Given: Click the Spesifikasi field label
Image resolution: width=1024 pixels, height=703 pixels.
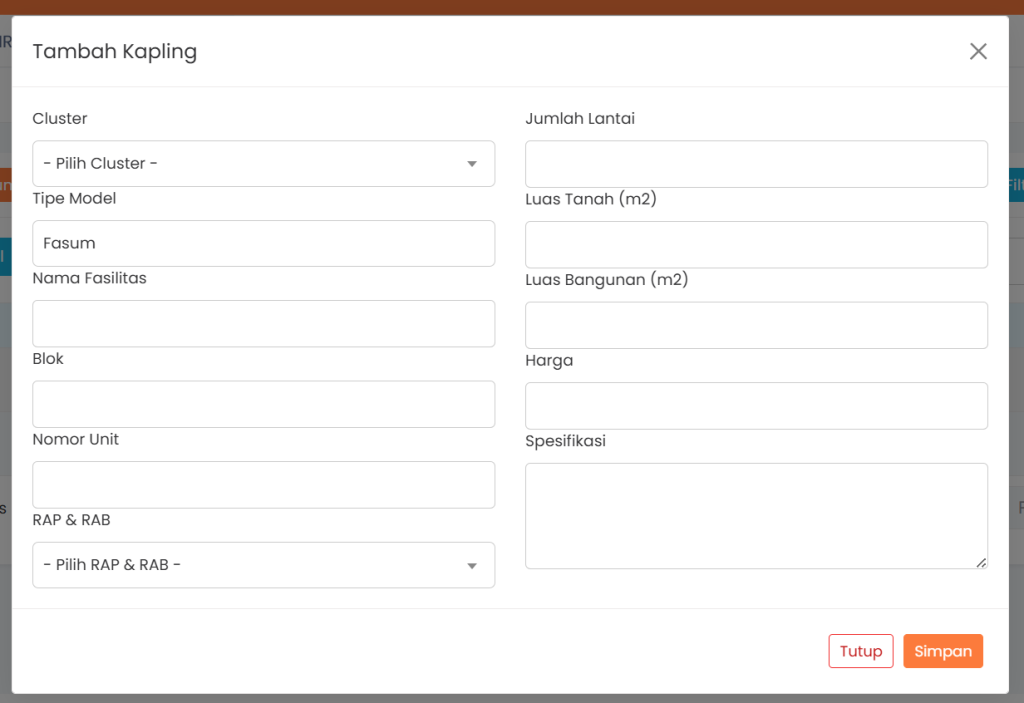Looking at the screenshot, I should [x=565, y=441].
